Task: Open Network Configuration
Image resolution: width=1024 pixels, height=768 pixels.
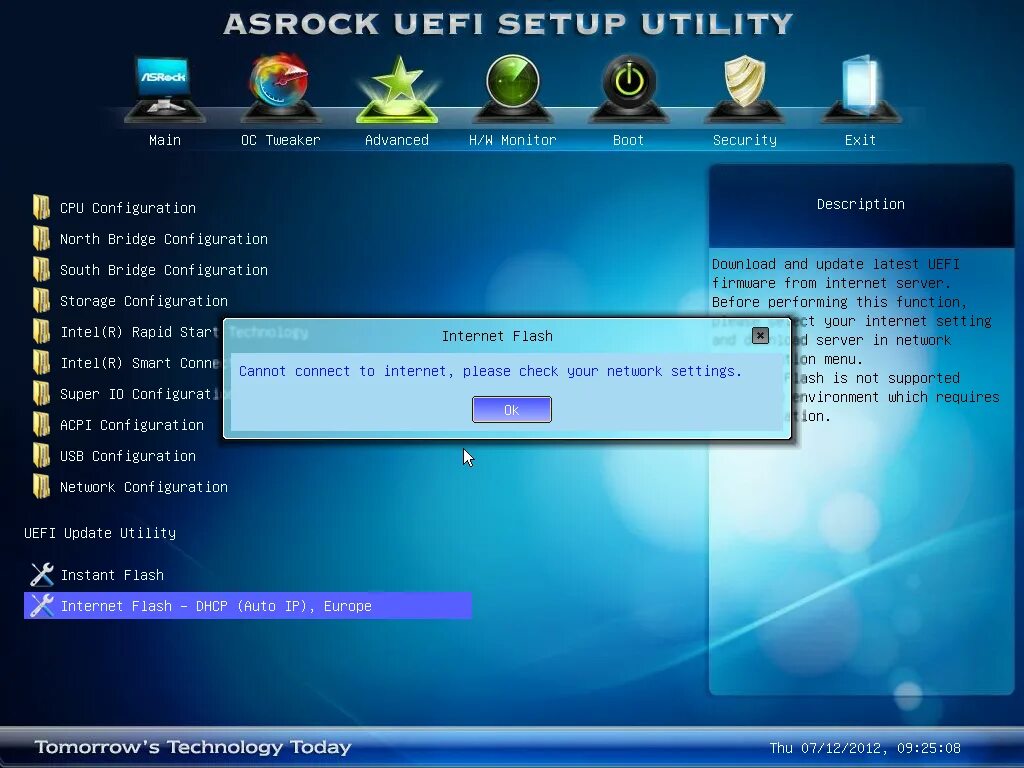Action: point(144,487)
